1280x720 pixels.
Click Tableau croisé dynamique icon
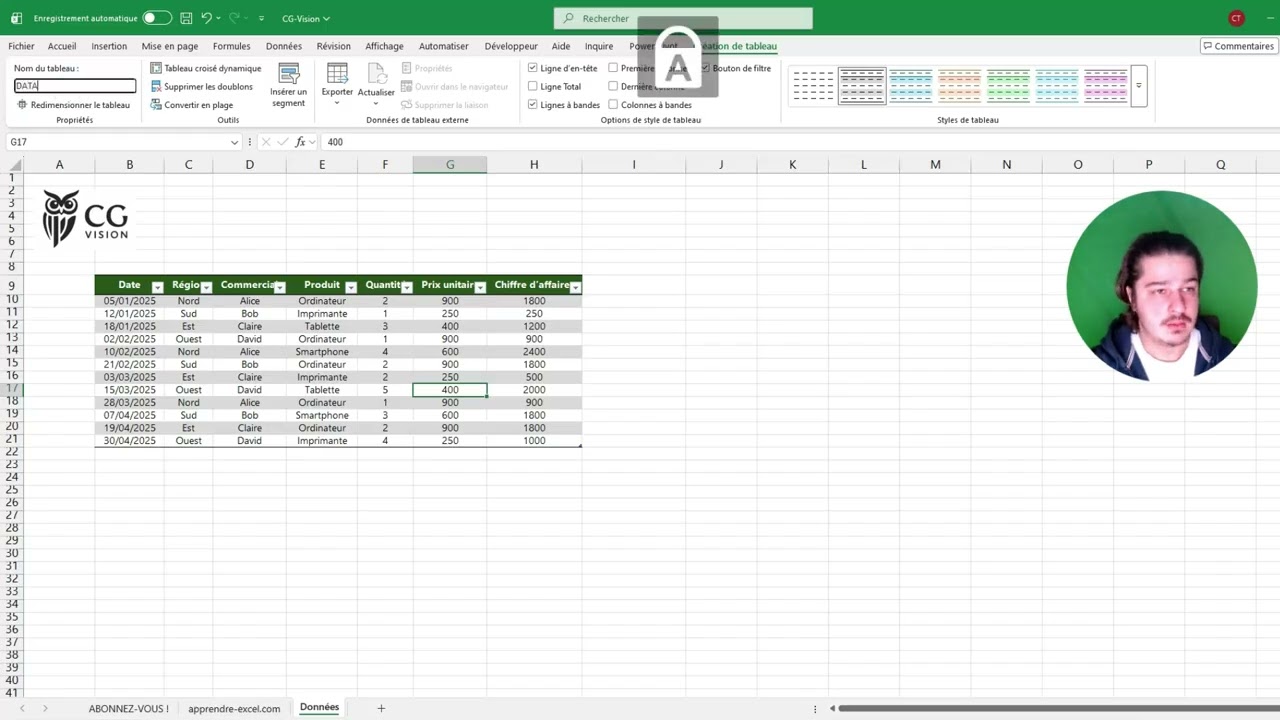pos(156,68)
